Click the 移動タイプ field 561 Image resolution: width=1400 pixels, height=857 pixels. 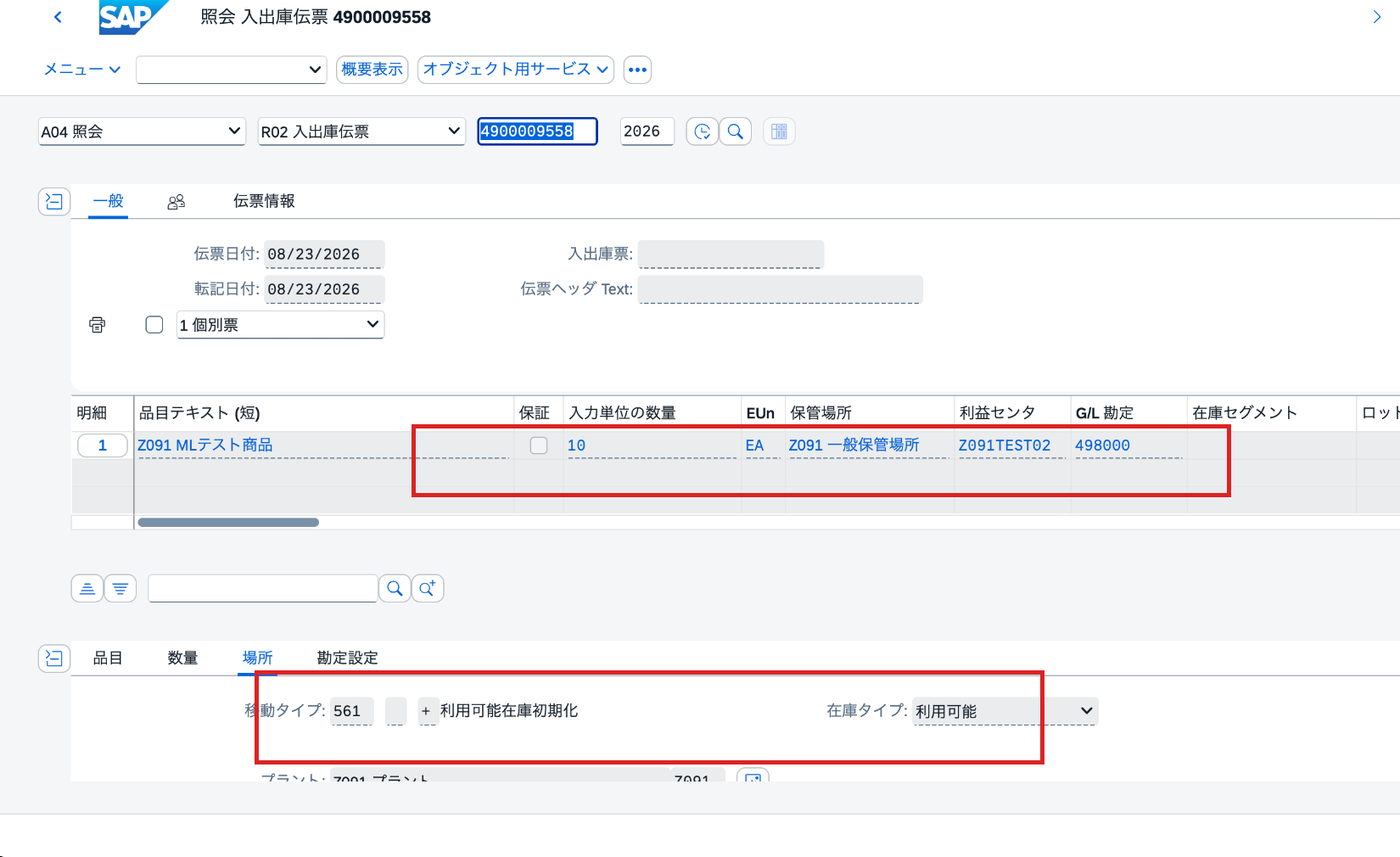(352, 711)
